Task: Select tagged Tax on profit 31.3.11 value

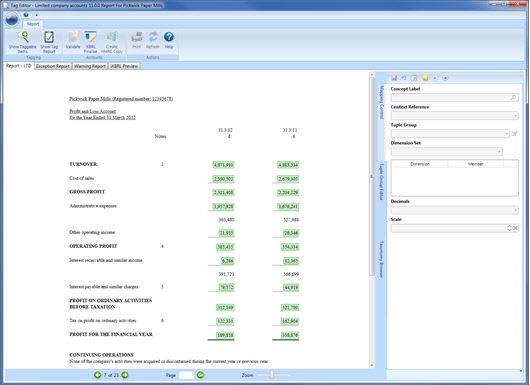Action: click(290, 321)
